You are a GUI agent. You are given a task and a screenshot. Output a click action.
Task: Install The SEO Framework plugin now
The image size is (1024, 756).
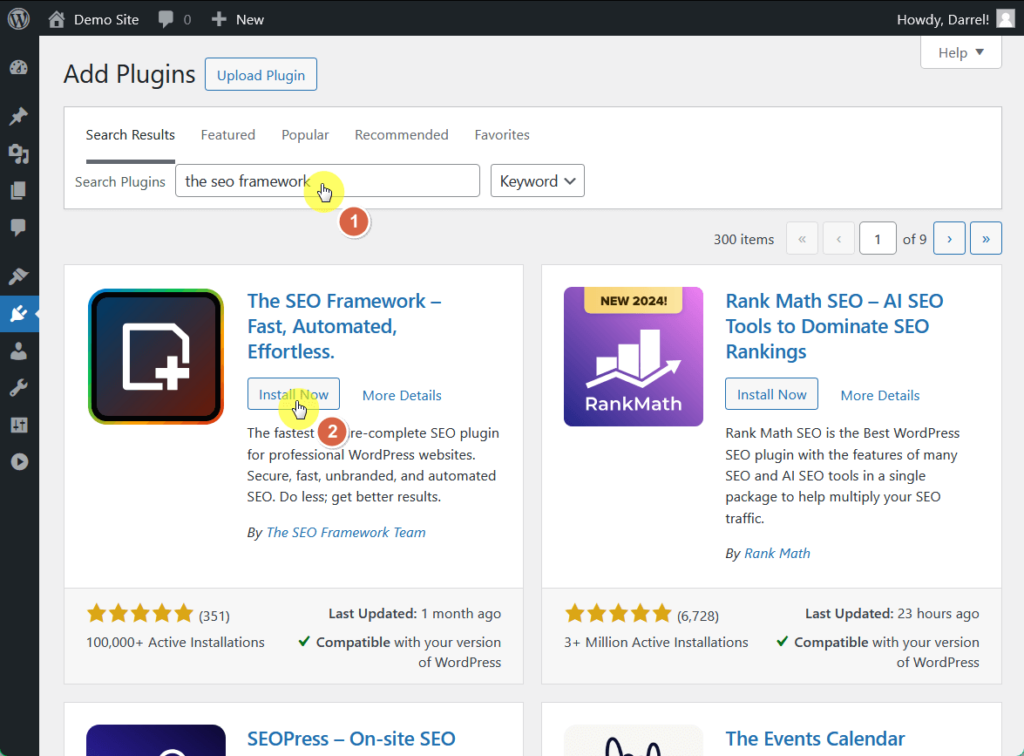pos(293,394)
